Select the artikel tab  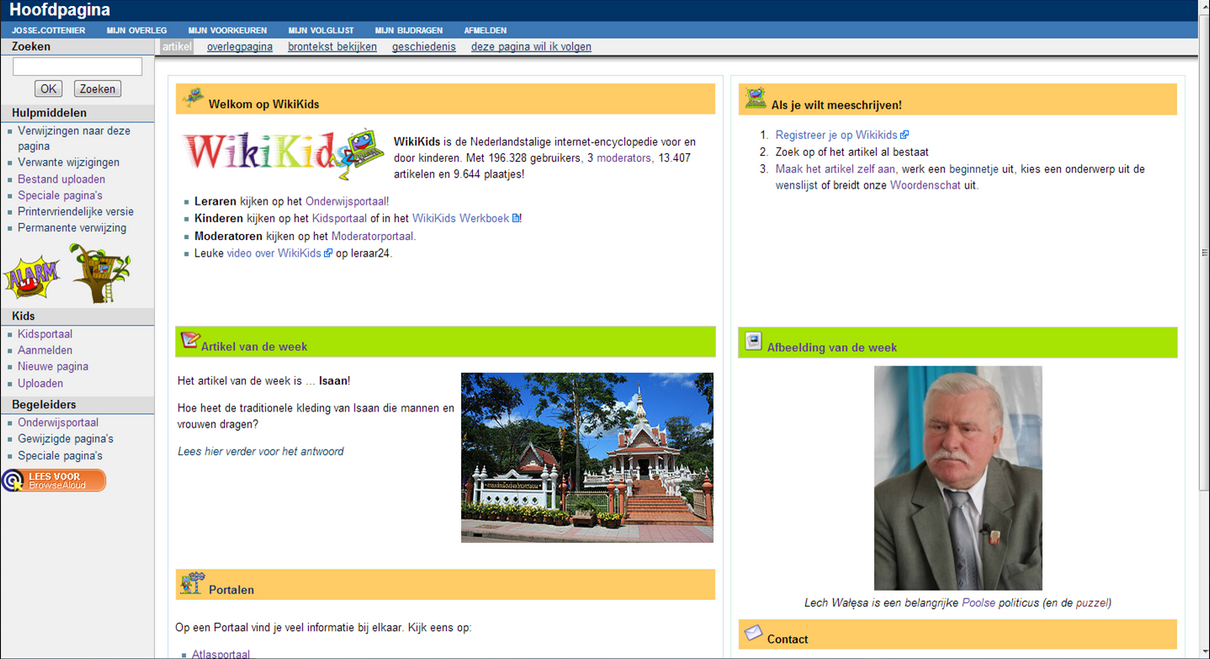(x=176, y=47)
